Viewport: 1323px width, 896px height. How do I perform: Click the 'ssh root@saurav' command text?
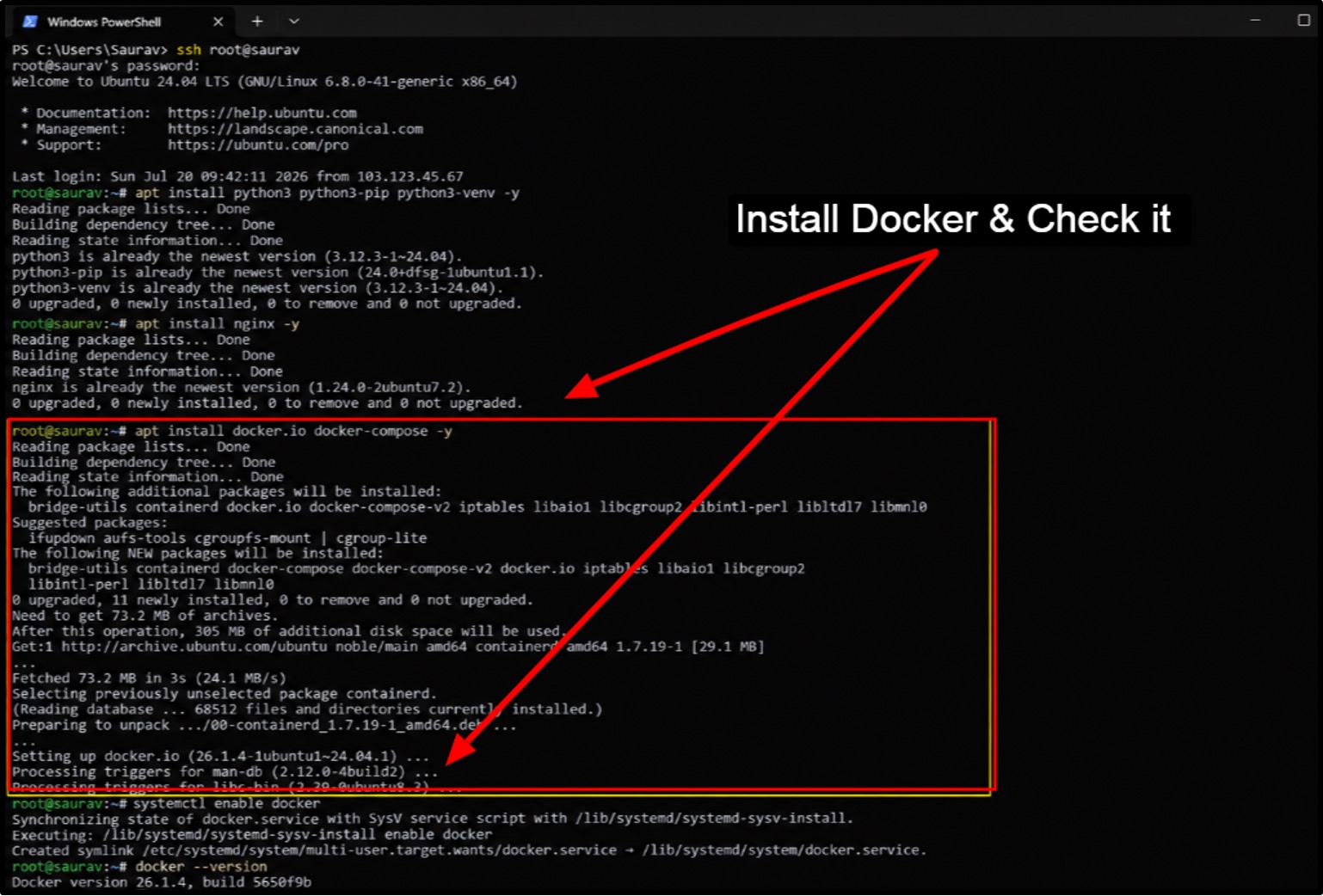click(x=238, y=50)
